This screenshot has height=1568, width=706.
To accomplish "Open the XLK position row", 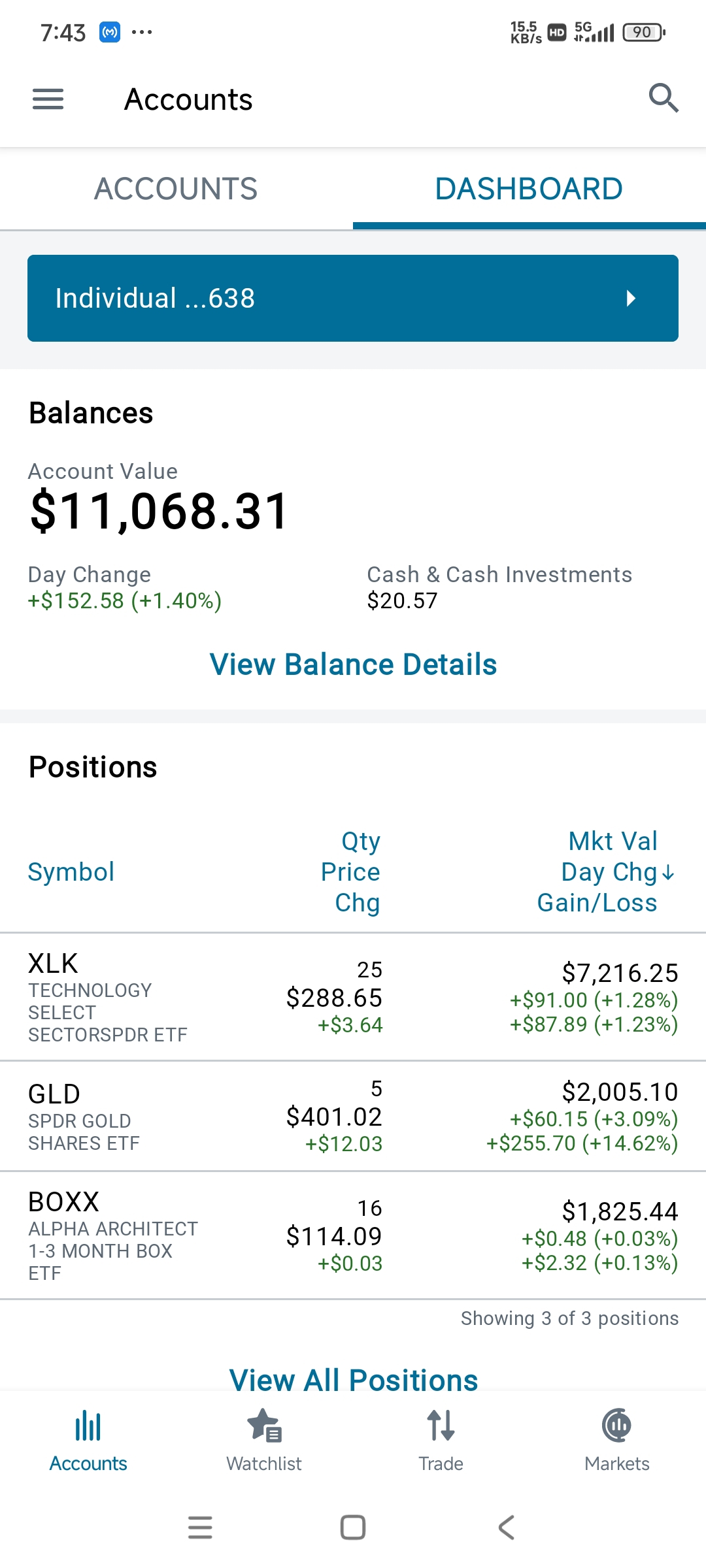I will pyautogui.click(x=353, y=997).
